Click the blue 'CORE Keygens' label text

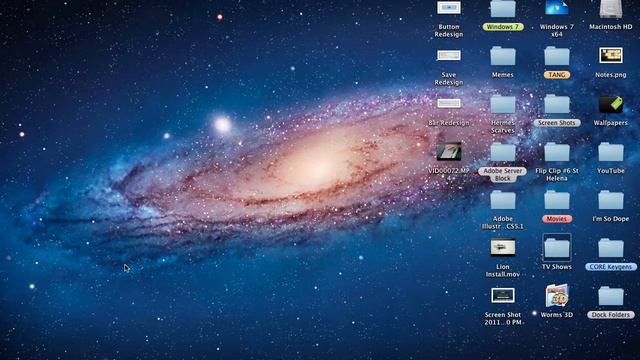[x=611, y=267]
